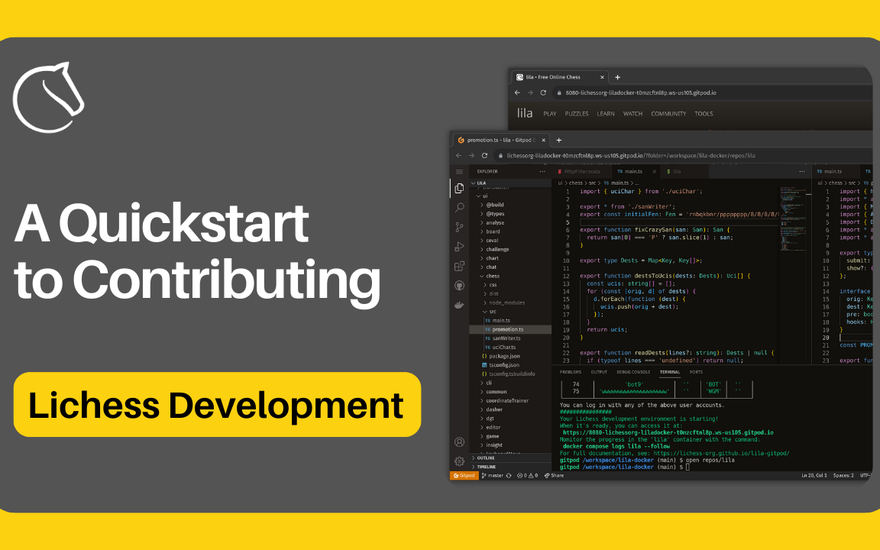The width and height of the screenshot is (880, 550).
Task: Reload the lila chess browser window page
Action: coord(543,93)
